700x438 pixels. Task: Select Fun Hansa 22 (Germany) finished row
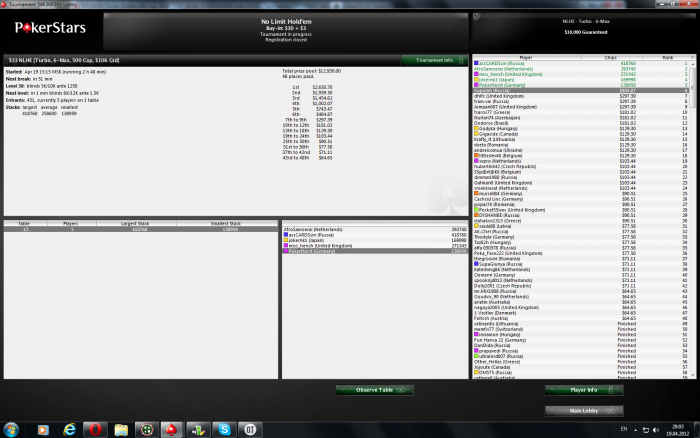tap(582, 340)
